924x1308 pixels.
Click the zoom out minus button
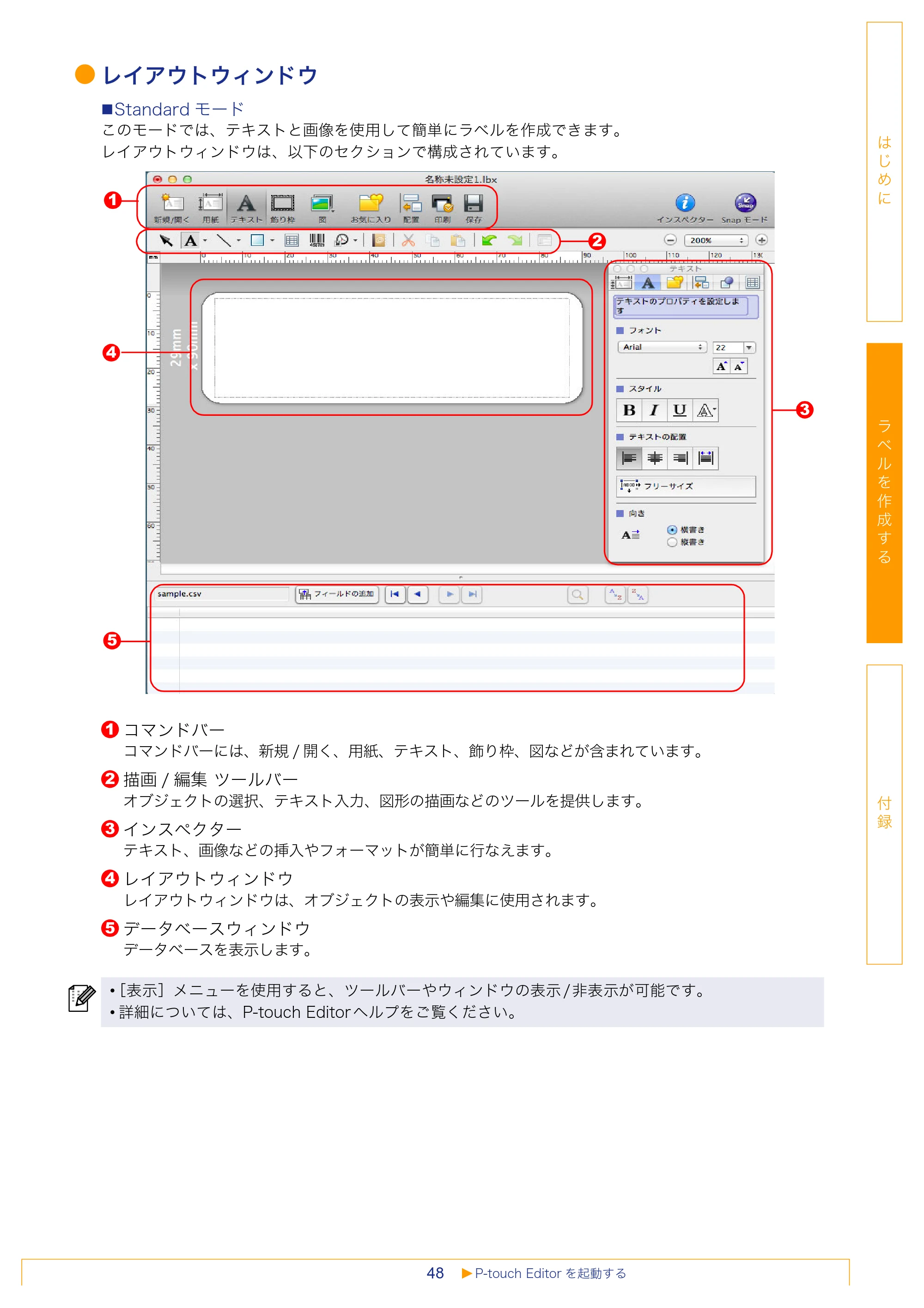pos(670,240)
